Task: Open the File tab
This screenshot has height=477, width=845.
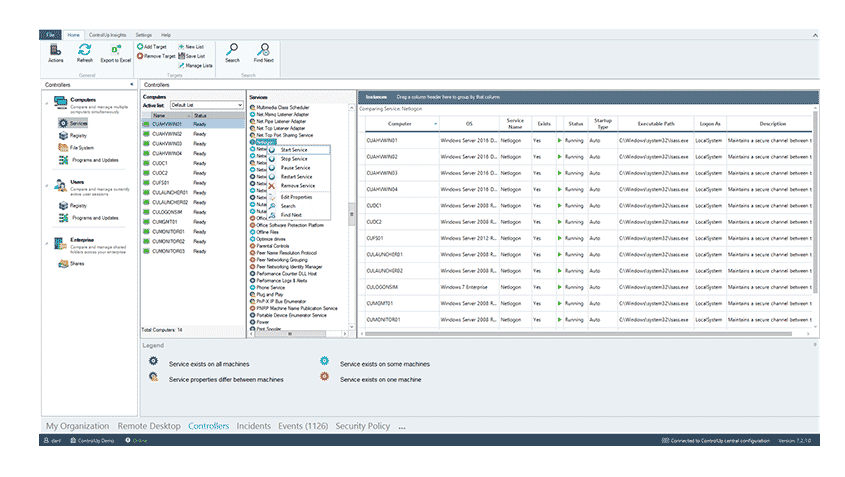Action: (50, 35)
